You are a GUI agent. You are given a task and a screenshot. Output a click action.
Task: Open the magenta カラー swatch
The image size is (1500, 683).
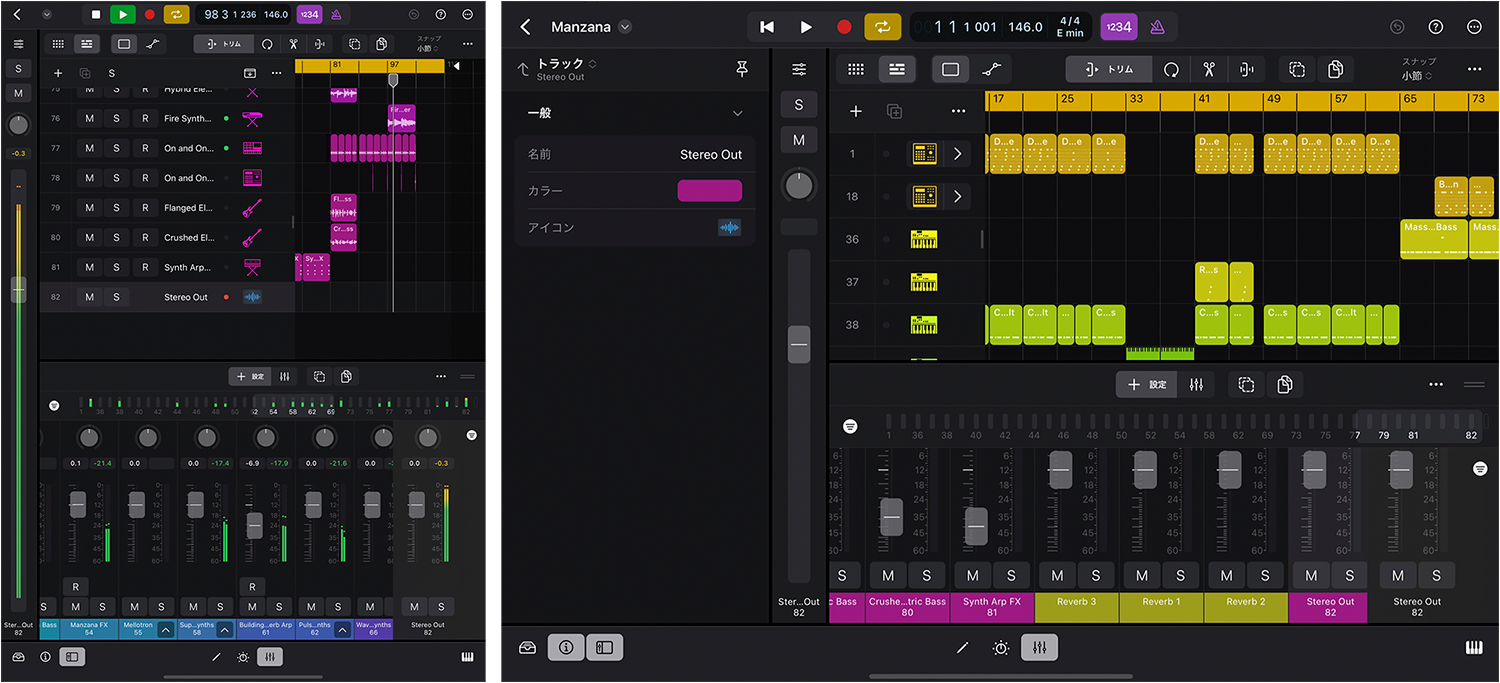[709, 191]
